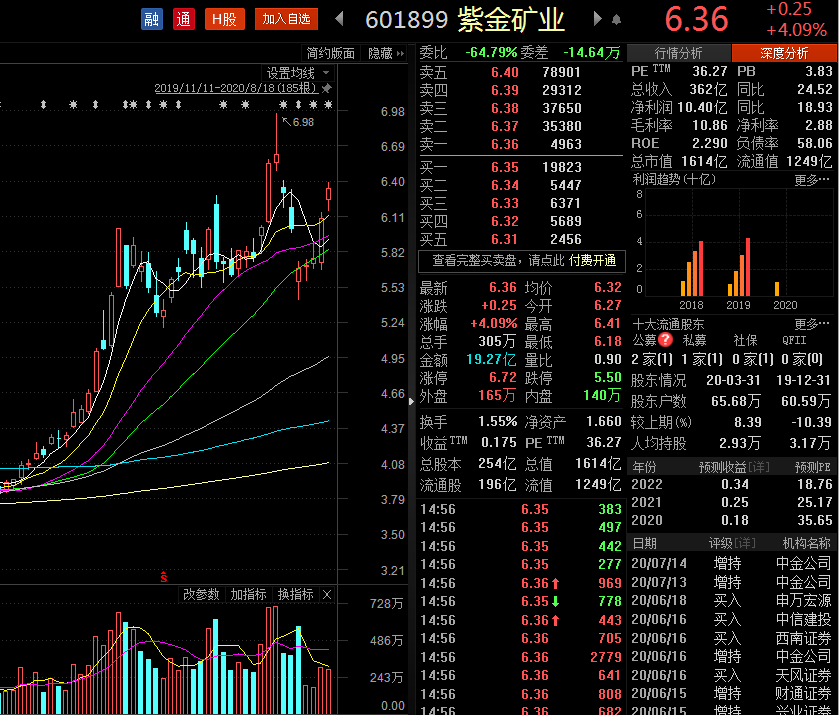Click the 委比 -64.79% value
Viewport: 839px width, 715px height.
491,52
